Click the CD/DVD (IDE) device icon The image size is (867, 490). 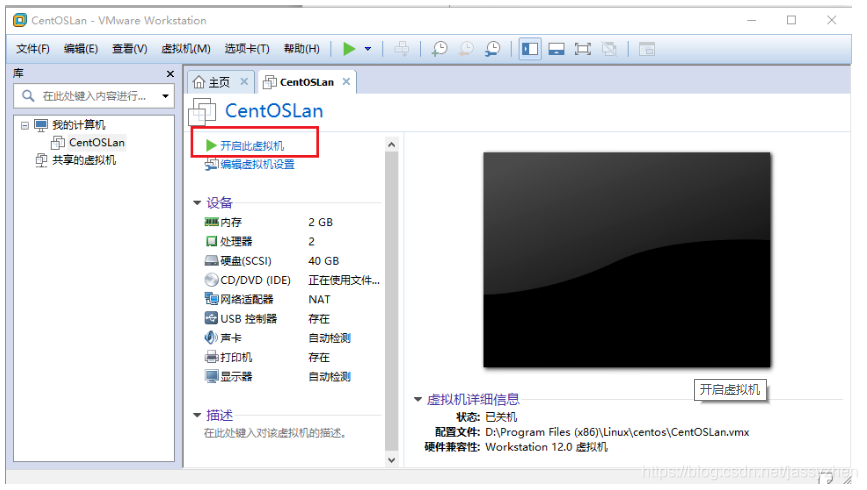211,280
